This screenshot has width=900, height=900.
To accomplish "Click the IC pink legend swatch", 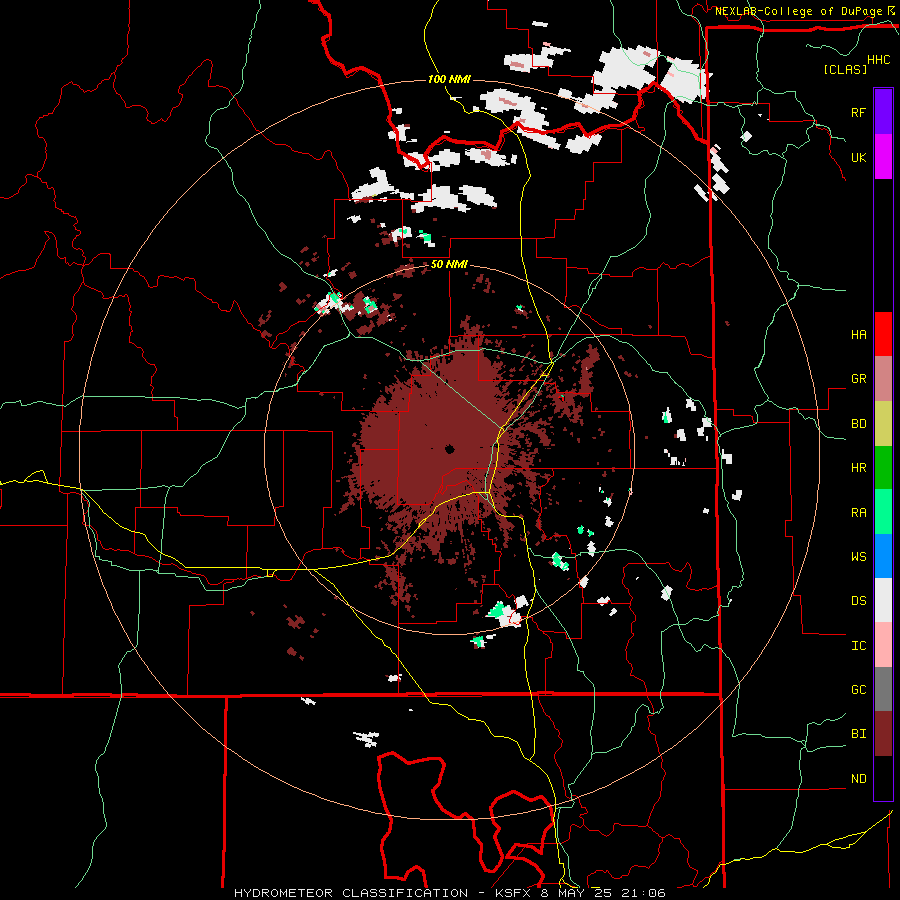I will tap(883, 645).
